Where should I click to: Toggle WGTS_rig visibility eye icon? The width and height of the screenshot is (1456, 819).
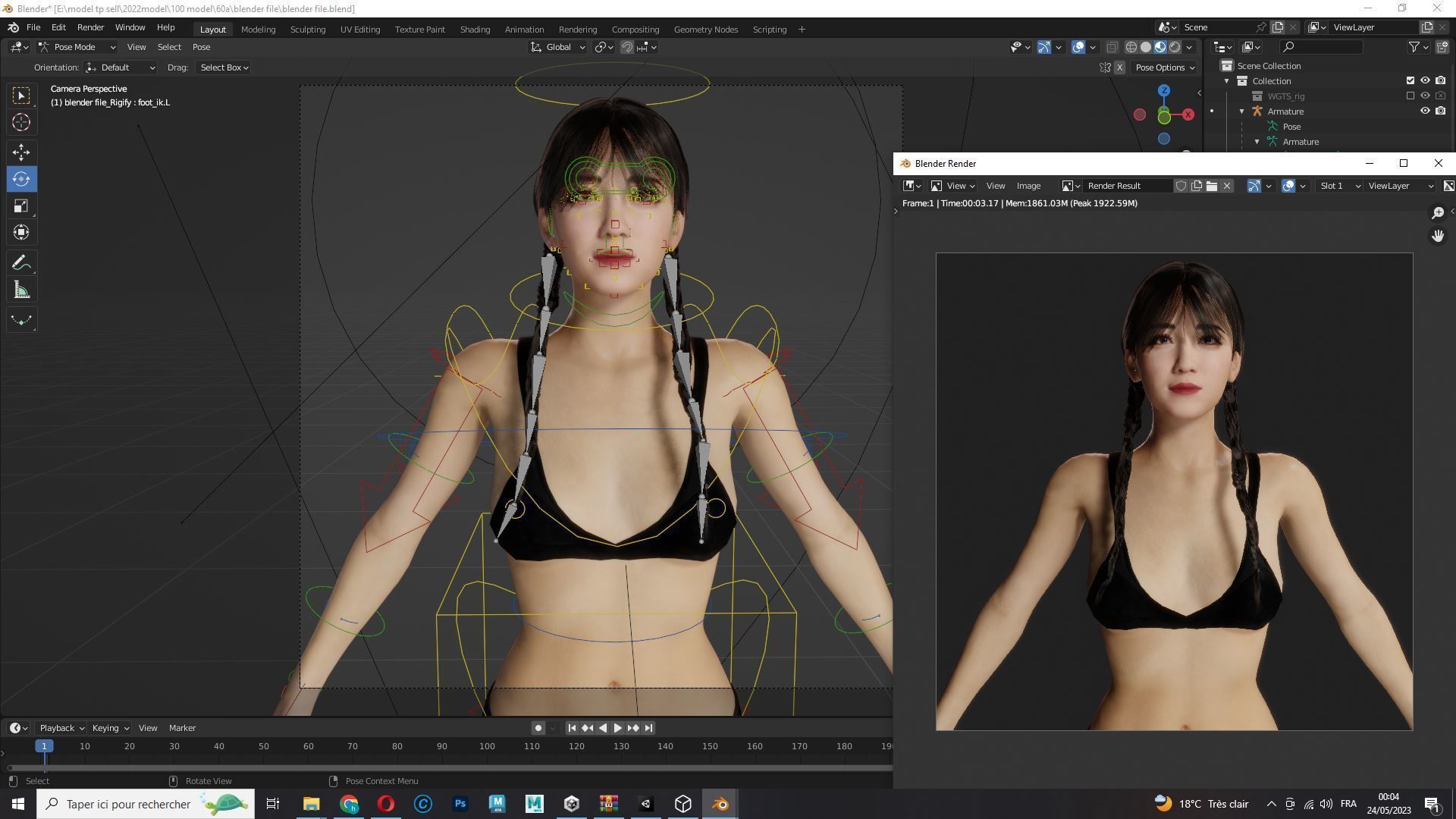[x=1425, y=96]
